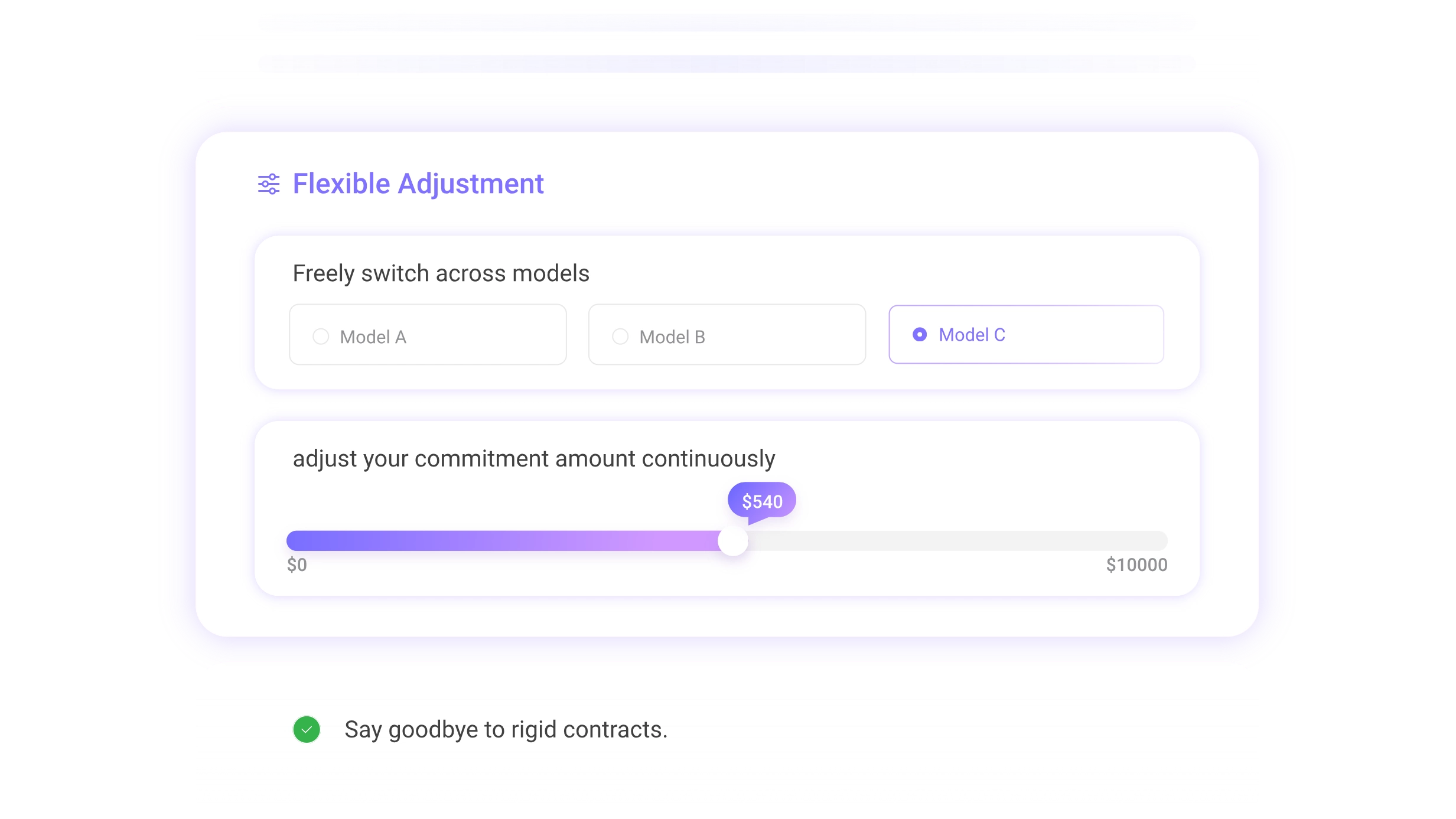Choose the Model A option card
Screen dimensions: 1456x819
pyautogui.click(x=428, y=335)
